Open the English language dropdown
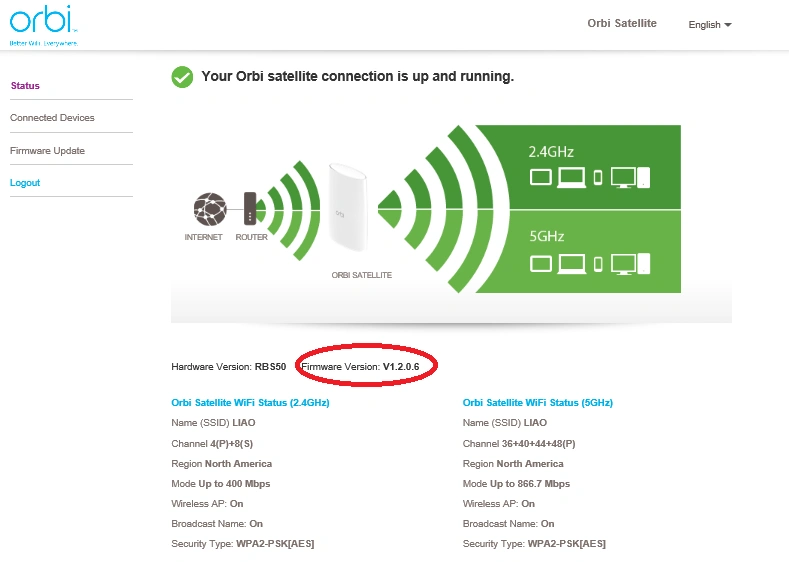789x562 pixels. [709, 25]
